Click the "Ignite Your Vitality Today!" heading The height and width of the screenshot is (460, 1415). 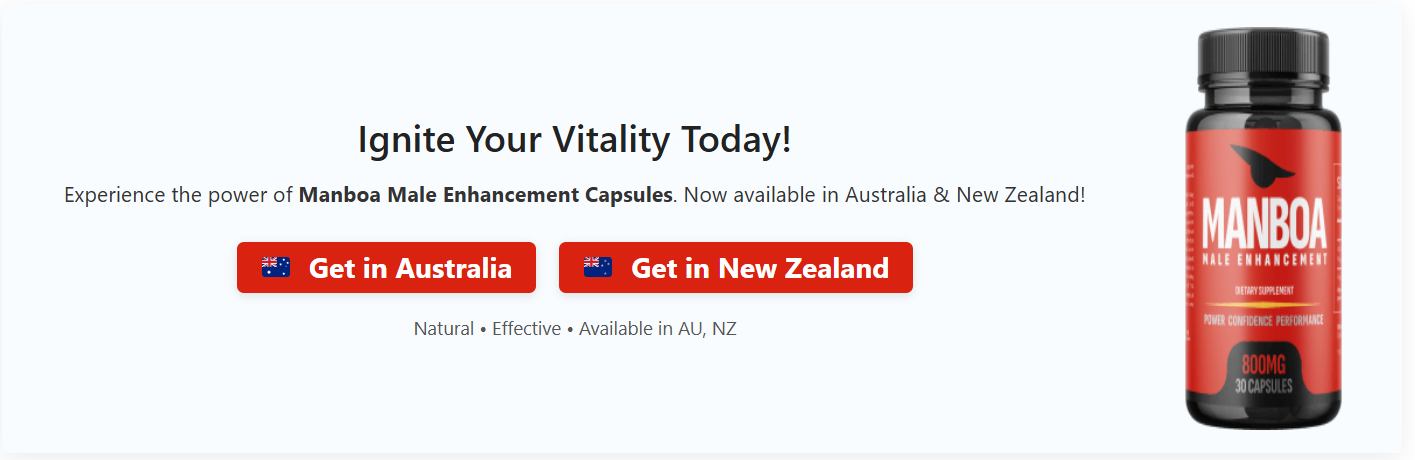(574, 139)
